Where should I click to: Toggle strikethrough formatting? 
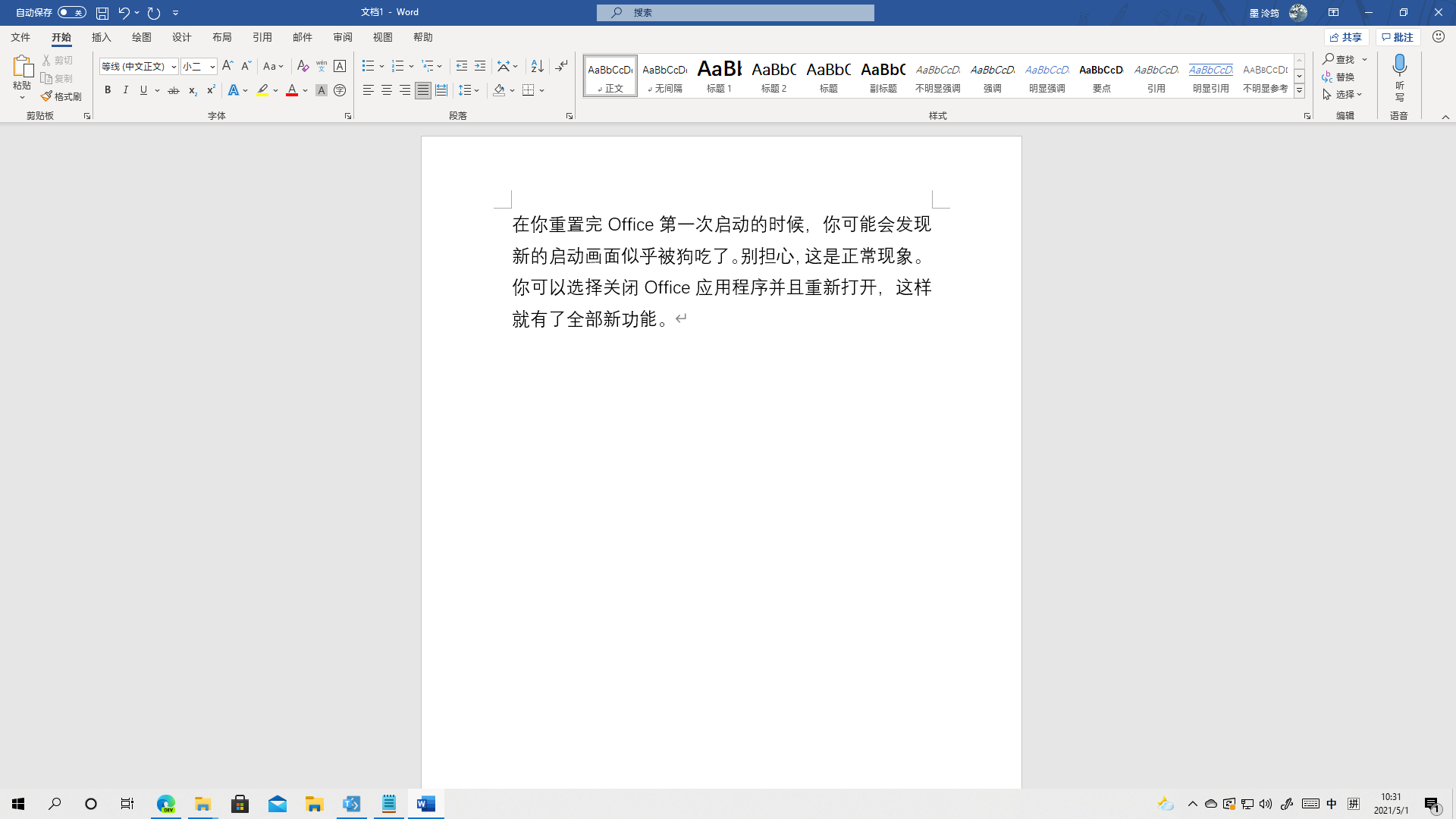[x=174, y=90]
